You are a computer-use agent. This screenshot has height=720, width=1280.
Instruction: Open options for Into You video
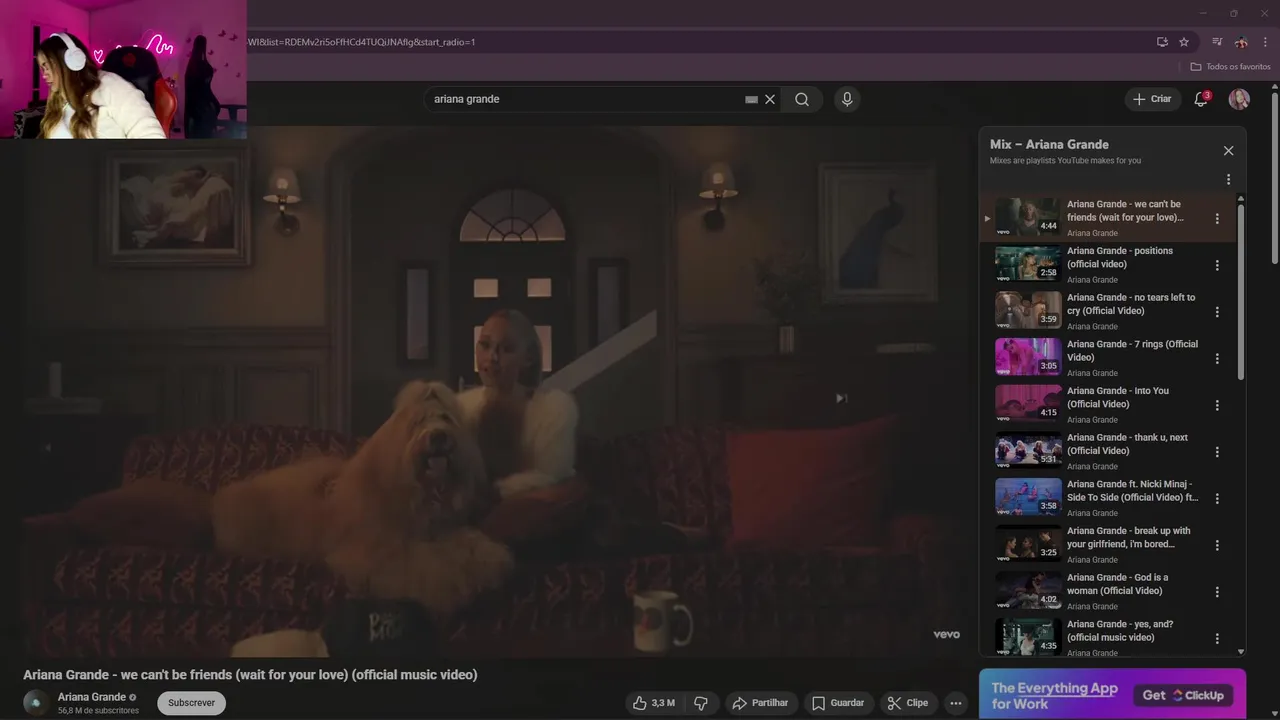(1217, 405)
